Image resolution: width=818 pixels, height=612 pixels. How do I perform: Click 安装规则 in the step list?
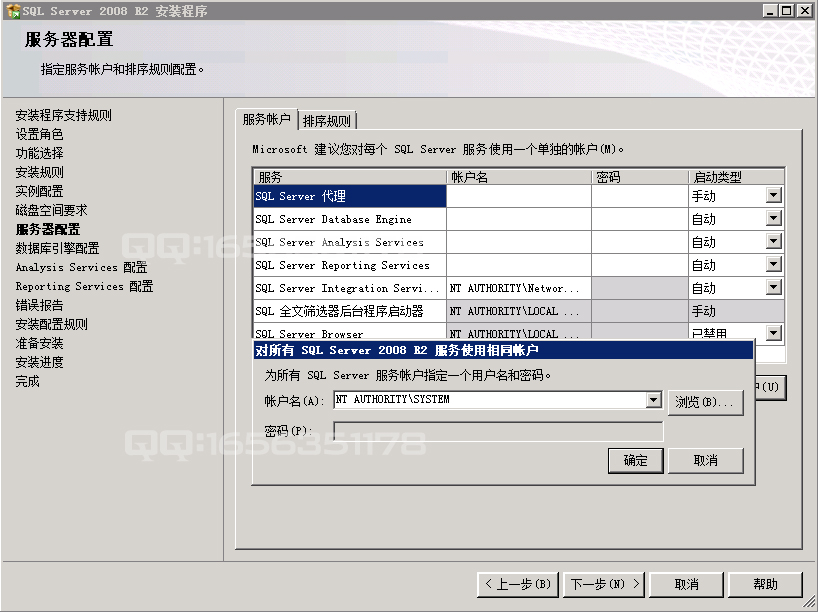click(x=39, y=172)
